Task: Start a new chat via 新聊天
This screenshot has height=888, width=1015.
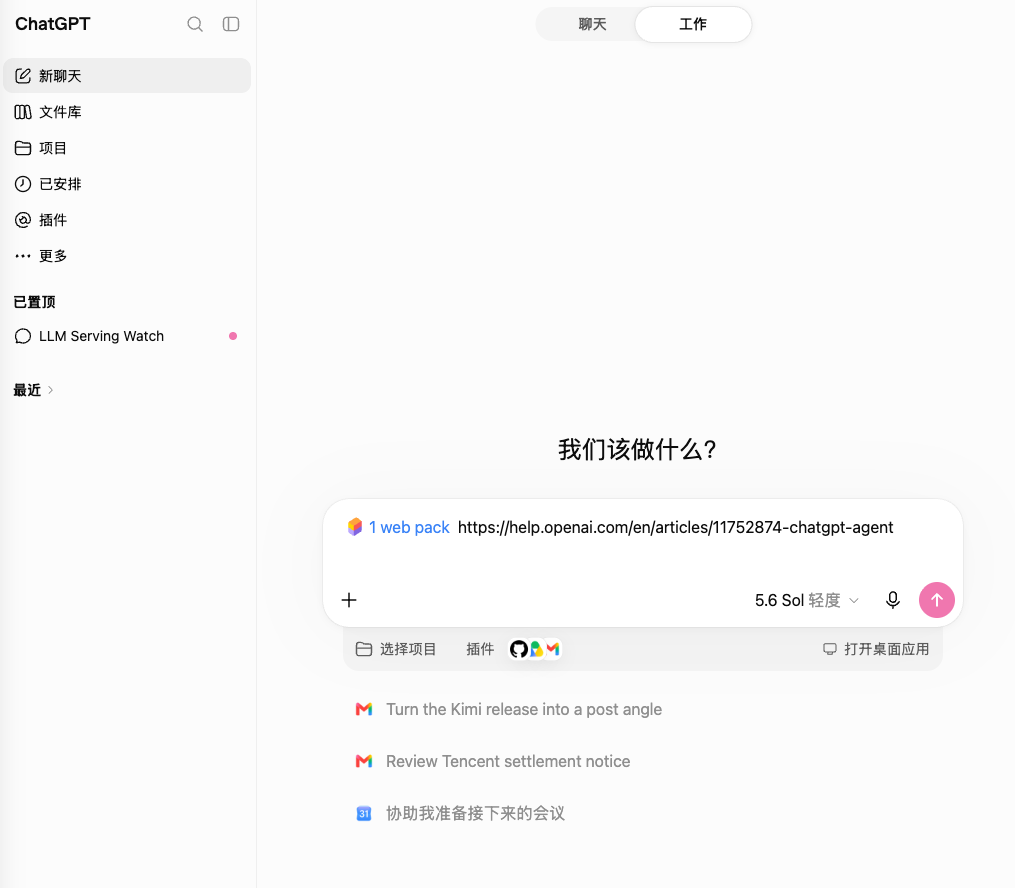Action: pos(127,76)
